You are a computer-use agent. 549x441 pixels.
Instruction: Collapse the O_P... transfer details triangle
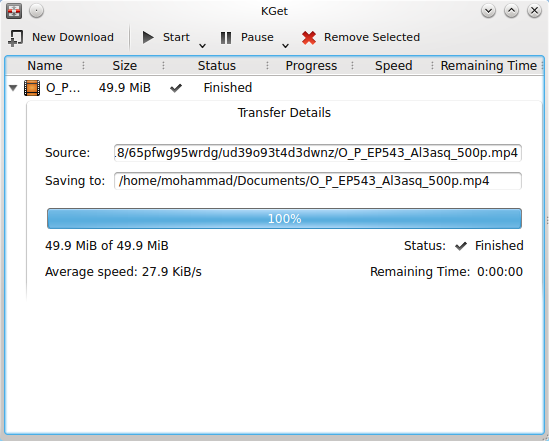13,88
